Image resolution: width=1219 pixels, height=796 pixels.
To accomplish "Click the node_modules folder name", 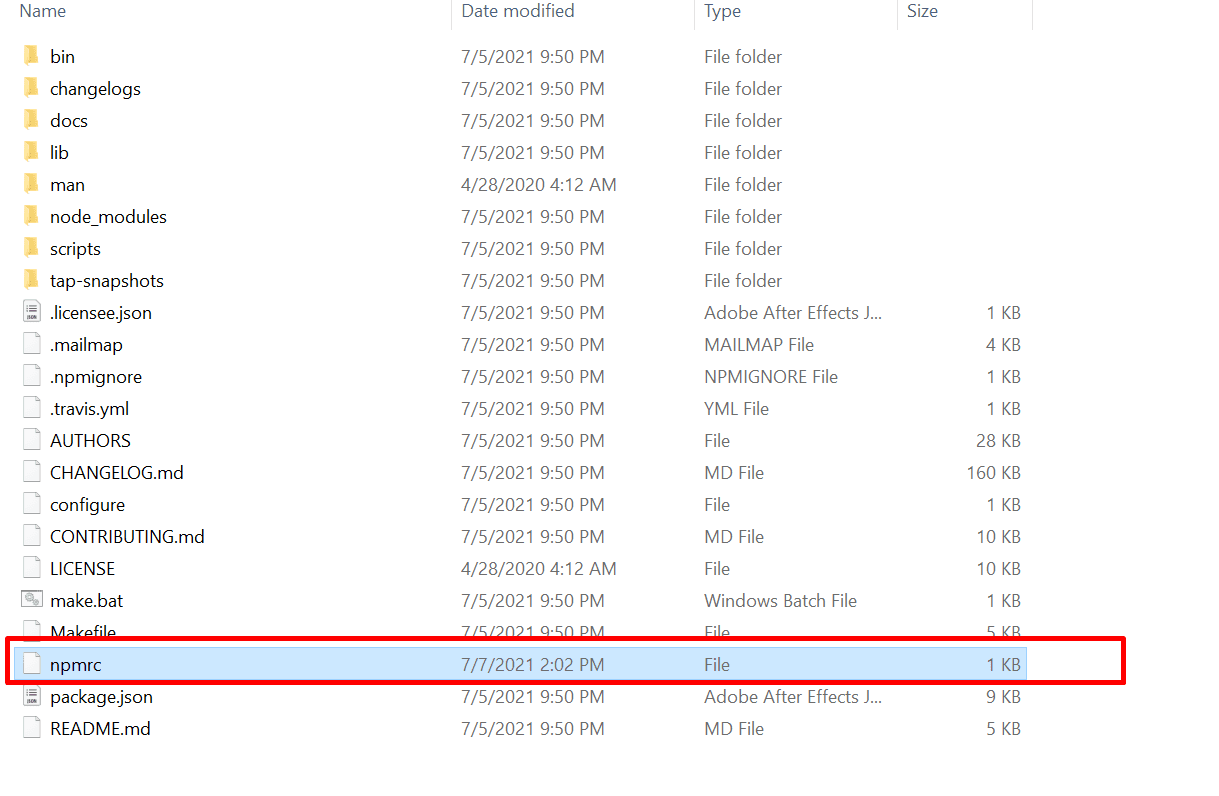I will tap(108, 217).
